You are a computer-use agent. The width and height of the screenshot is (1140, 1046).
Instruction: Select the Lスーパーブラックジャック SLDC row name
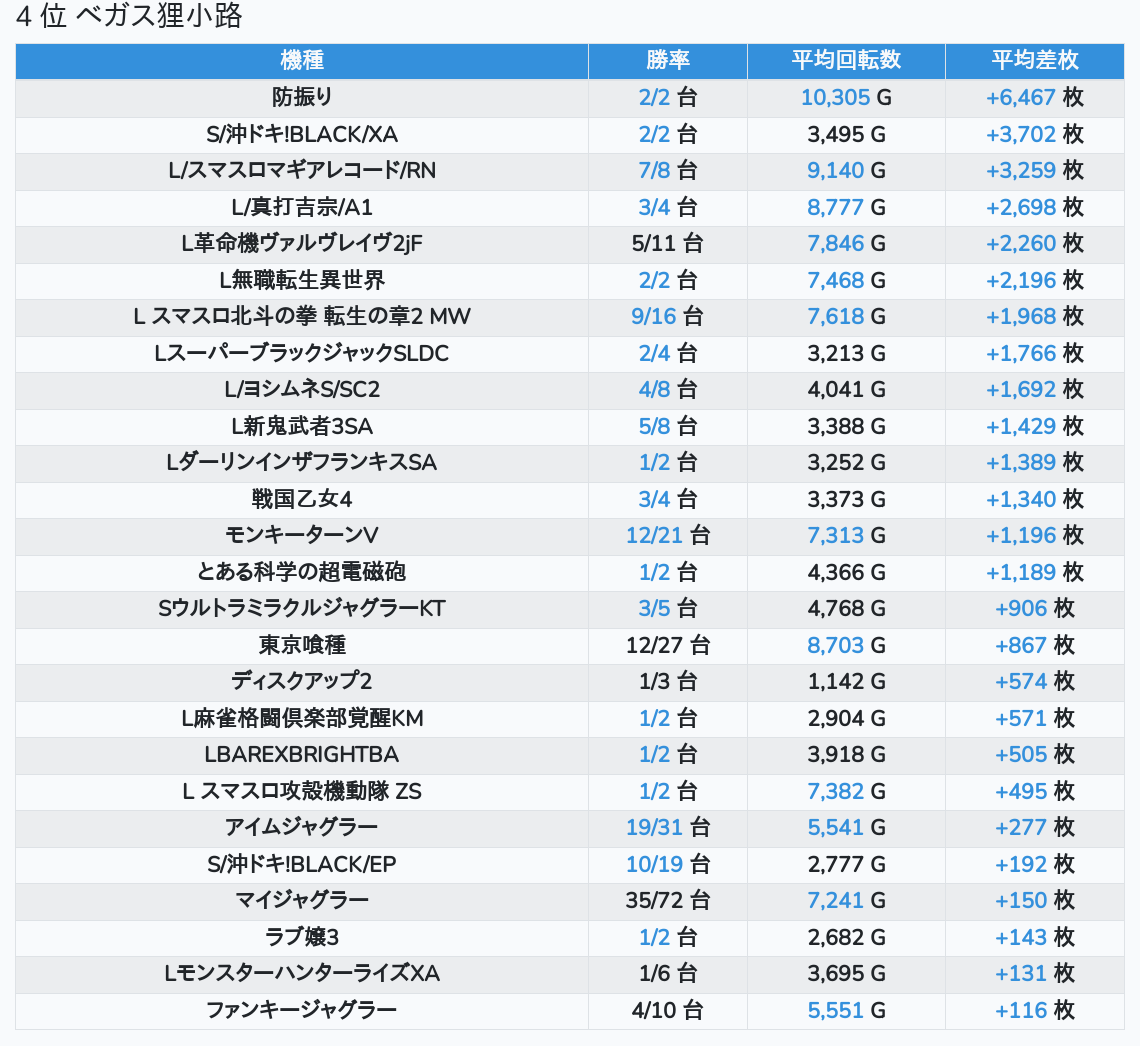301,354
